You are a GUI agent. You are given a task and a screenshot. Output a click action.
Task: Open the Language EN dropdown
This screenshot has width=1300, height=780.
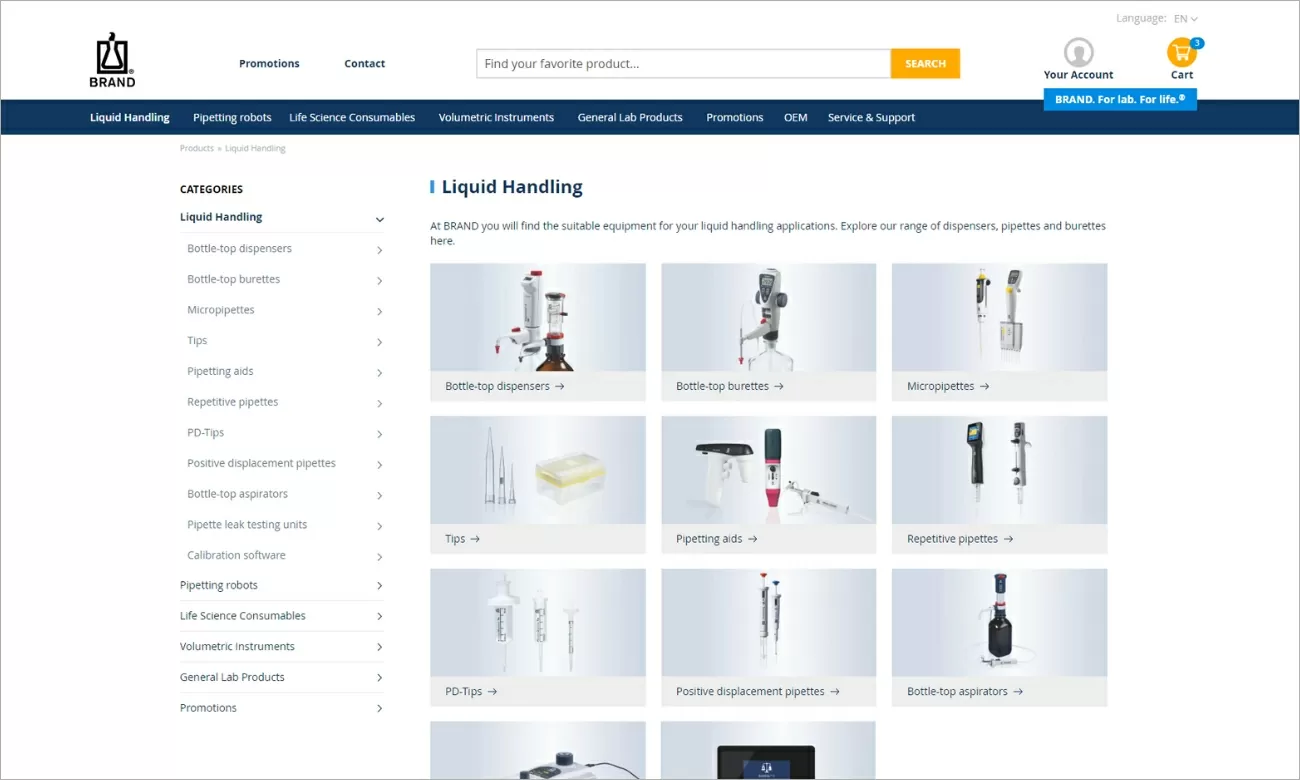tap(1185, 19)
